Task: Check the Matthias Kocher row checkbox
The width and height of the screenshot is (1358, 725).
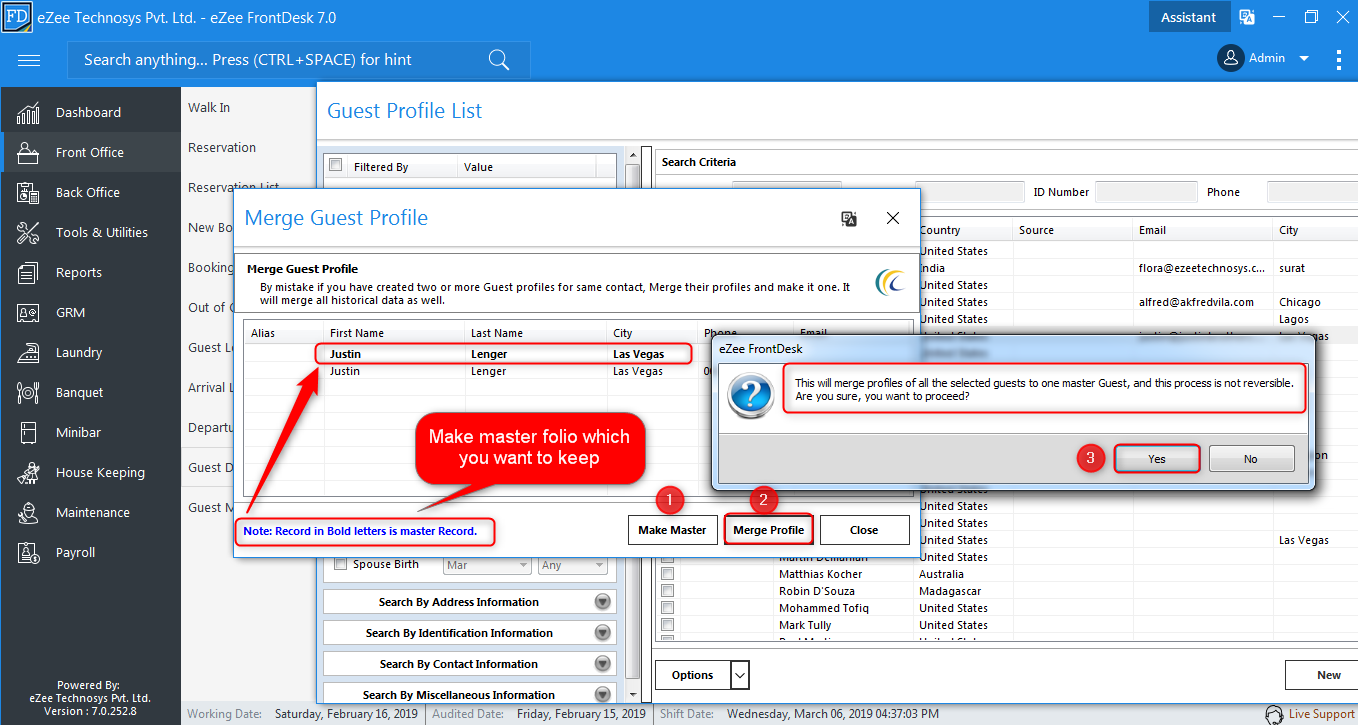Action: pos(668,574)
